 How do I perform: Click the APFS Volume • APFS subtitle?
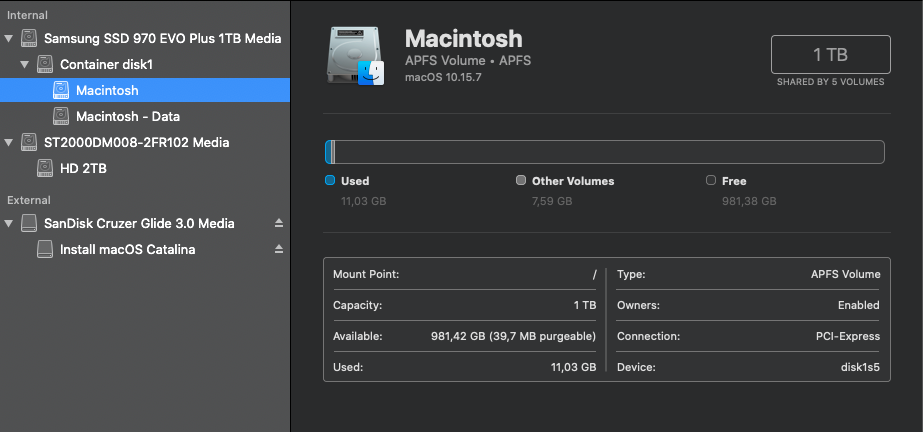coord(468,61)
